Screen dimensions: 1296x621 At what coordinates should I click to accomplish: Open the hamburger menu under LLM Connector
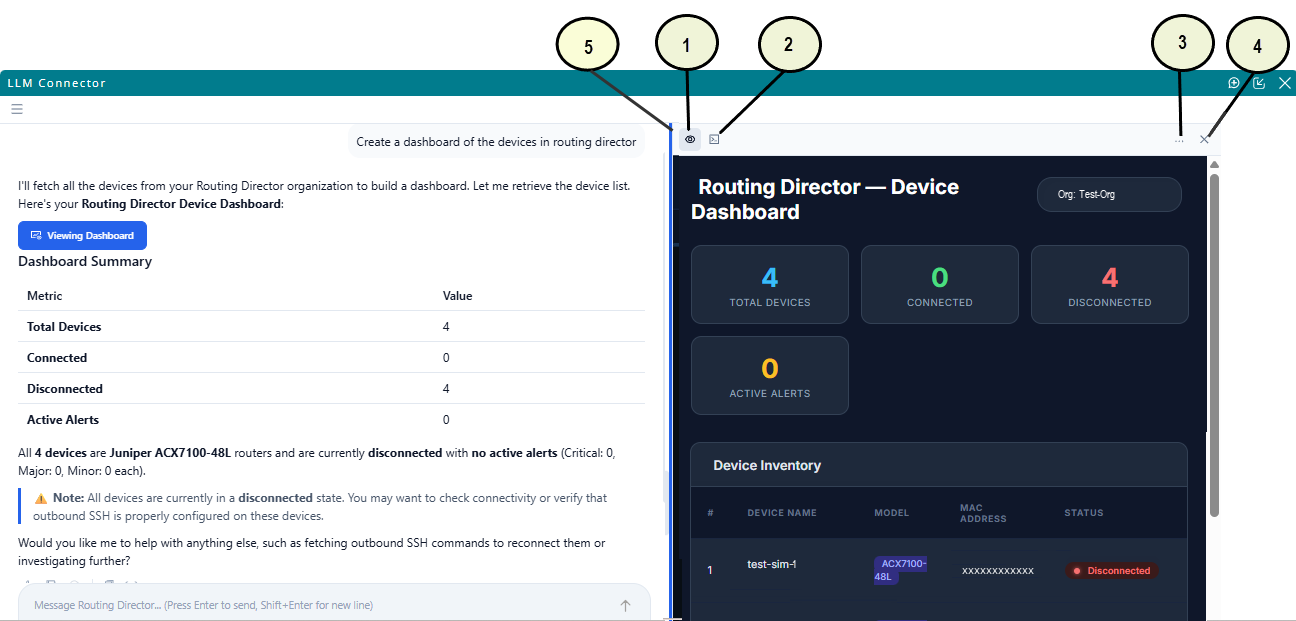coord(16,109)
